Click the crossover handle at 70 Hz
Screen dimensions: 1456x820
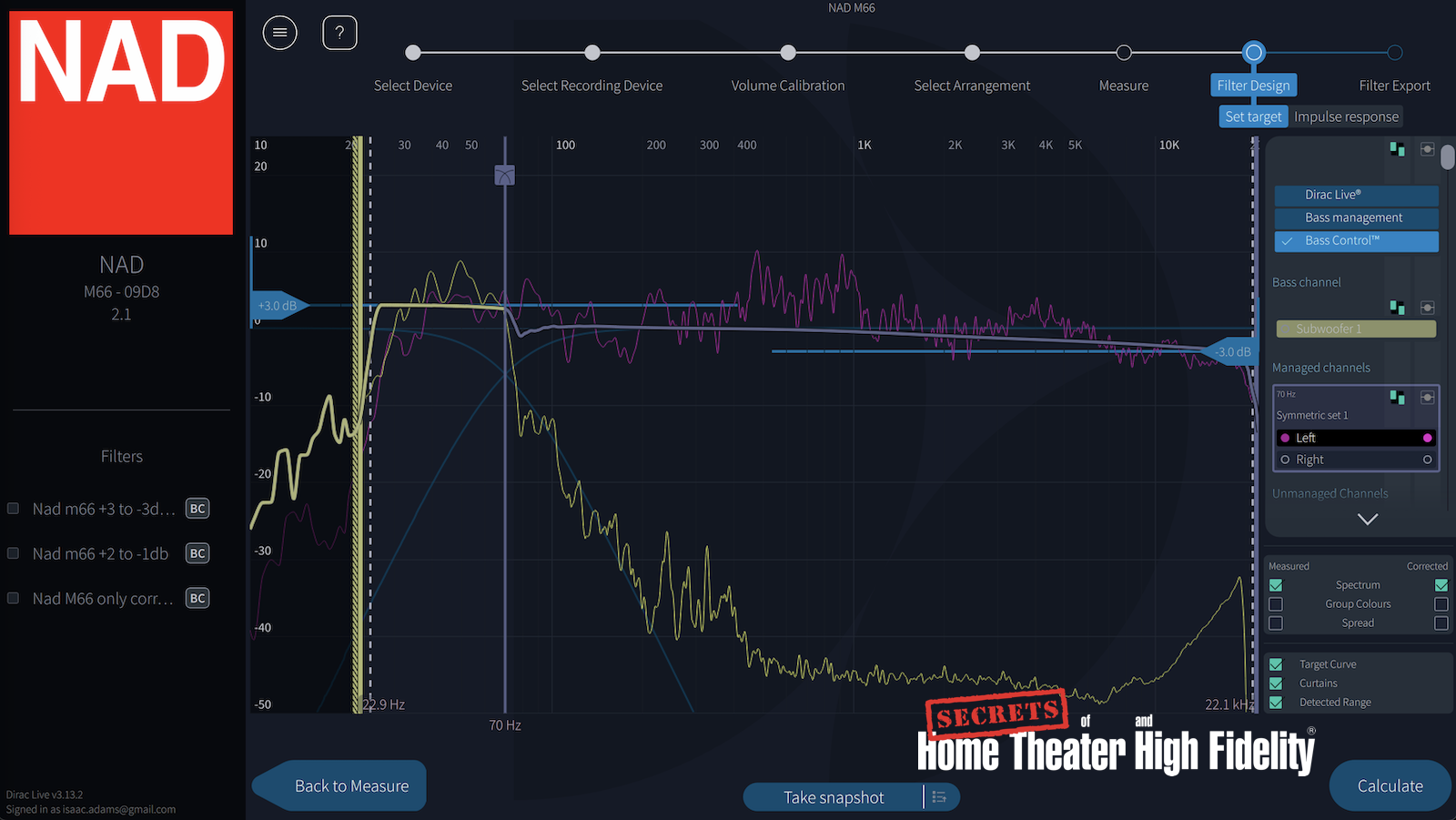tap(504, 175)
